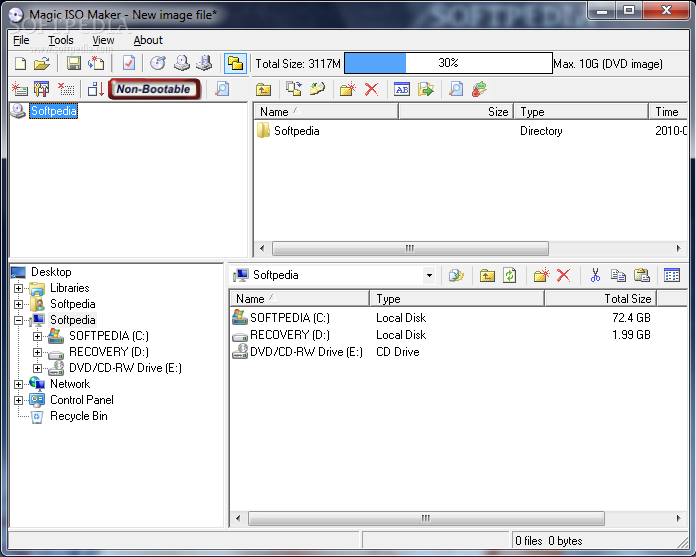
Task: Expand the Control Panel tree node
Action: [18, 400]
